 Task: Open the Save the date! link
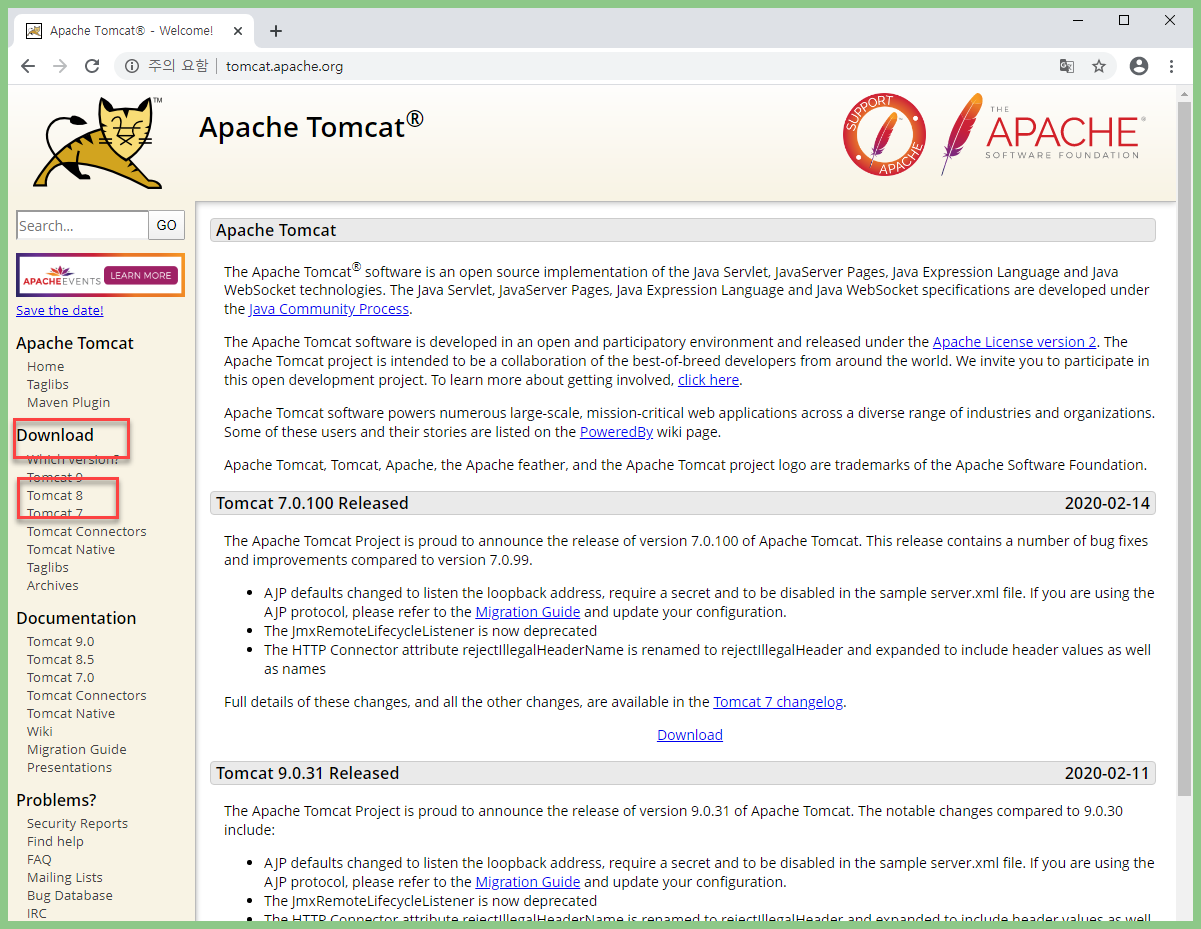point(59,310)
